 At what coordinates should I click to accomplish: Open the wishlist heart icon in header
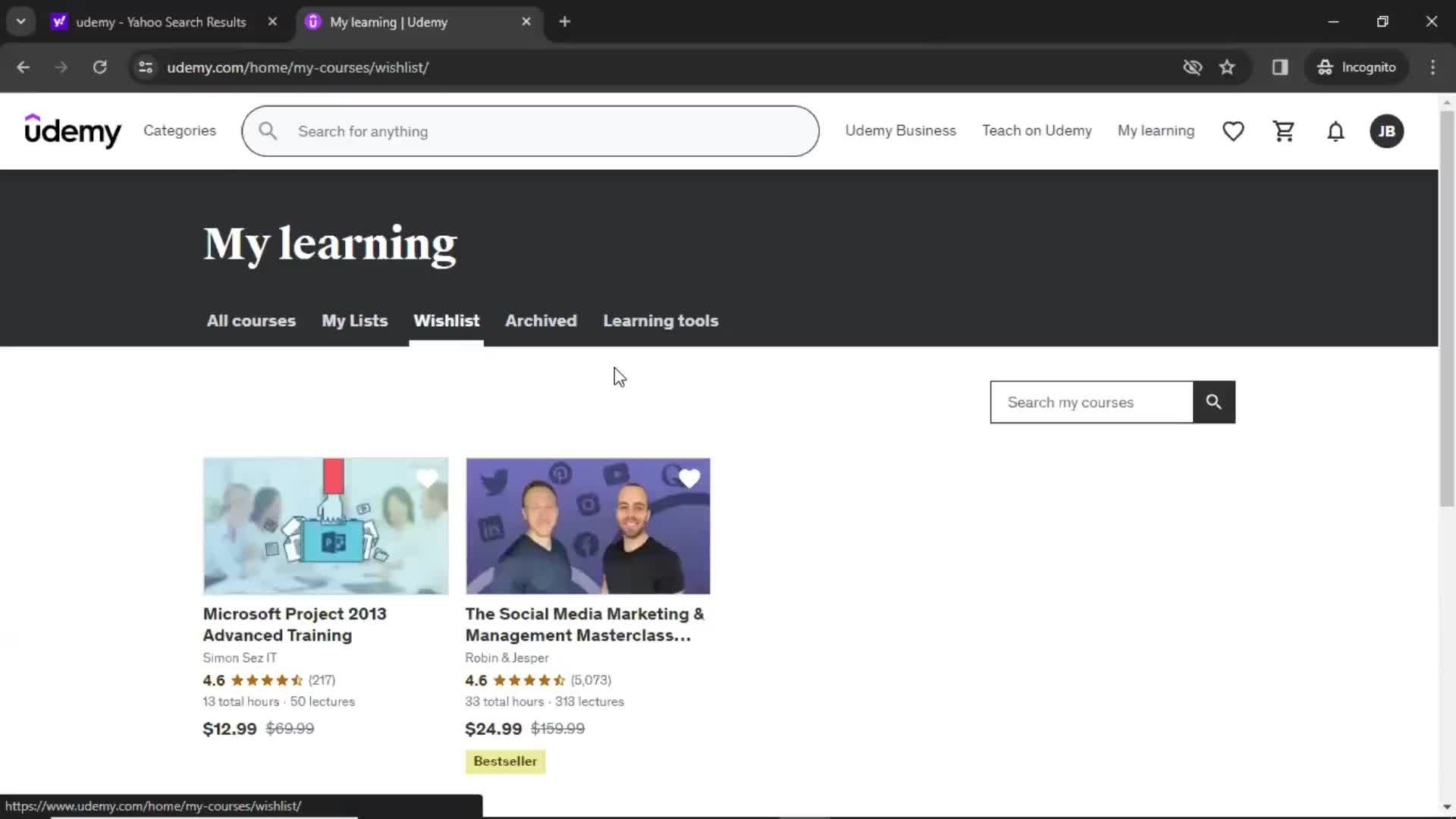[x=1233, y=131]
